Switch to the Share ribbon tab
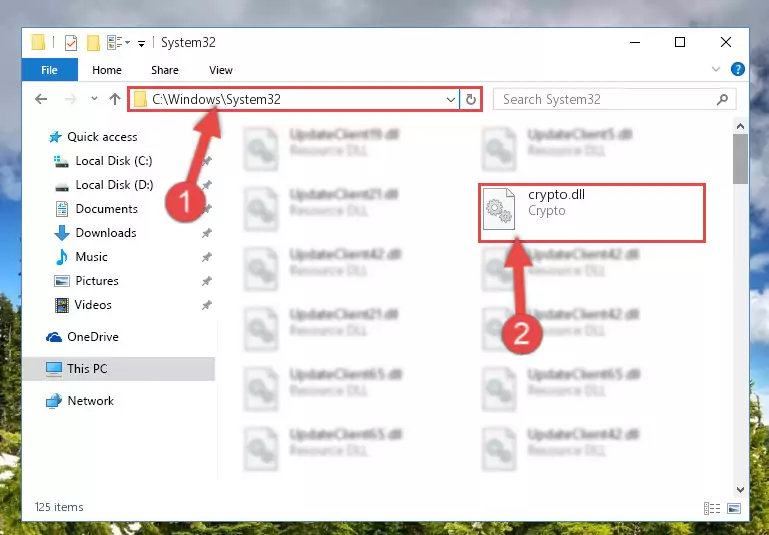The height and width of the screenshot is (535, 769). 165,70
